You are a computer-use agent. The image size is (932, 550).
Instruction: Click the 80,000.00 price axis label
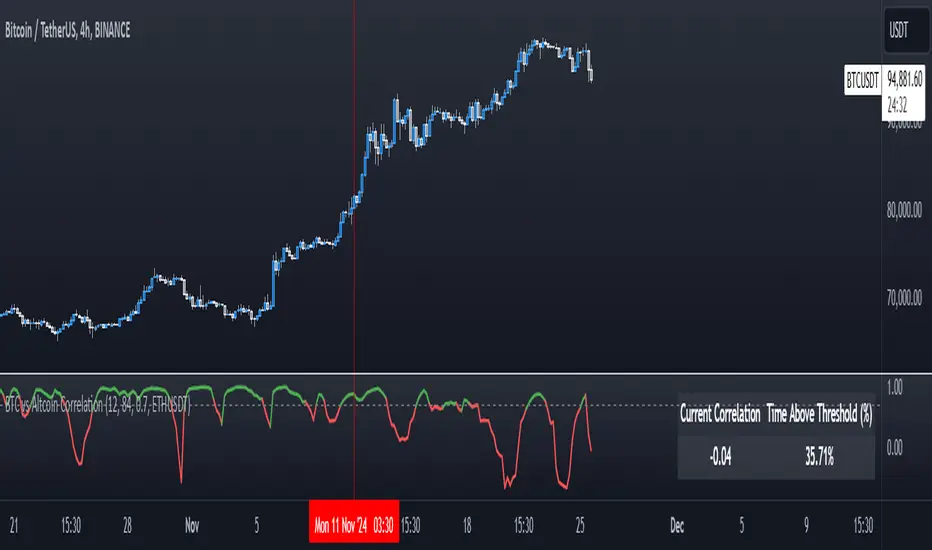(x=904, y=210)
